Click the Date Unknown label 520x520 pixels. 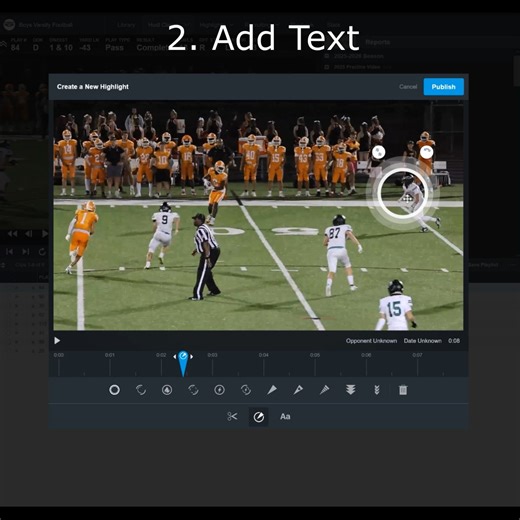[423, 341]
